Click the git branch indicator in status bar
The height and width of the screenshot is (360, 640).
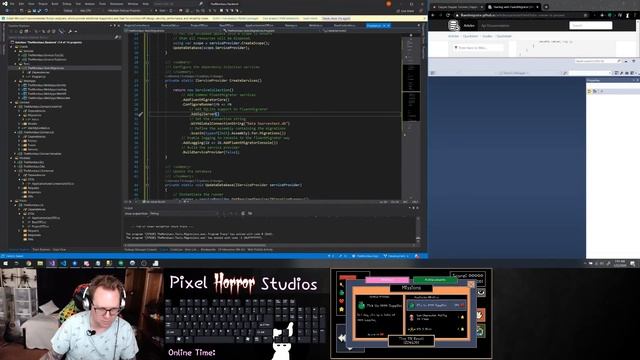tap(396, 256)
